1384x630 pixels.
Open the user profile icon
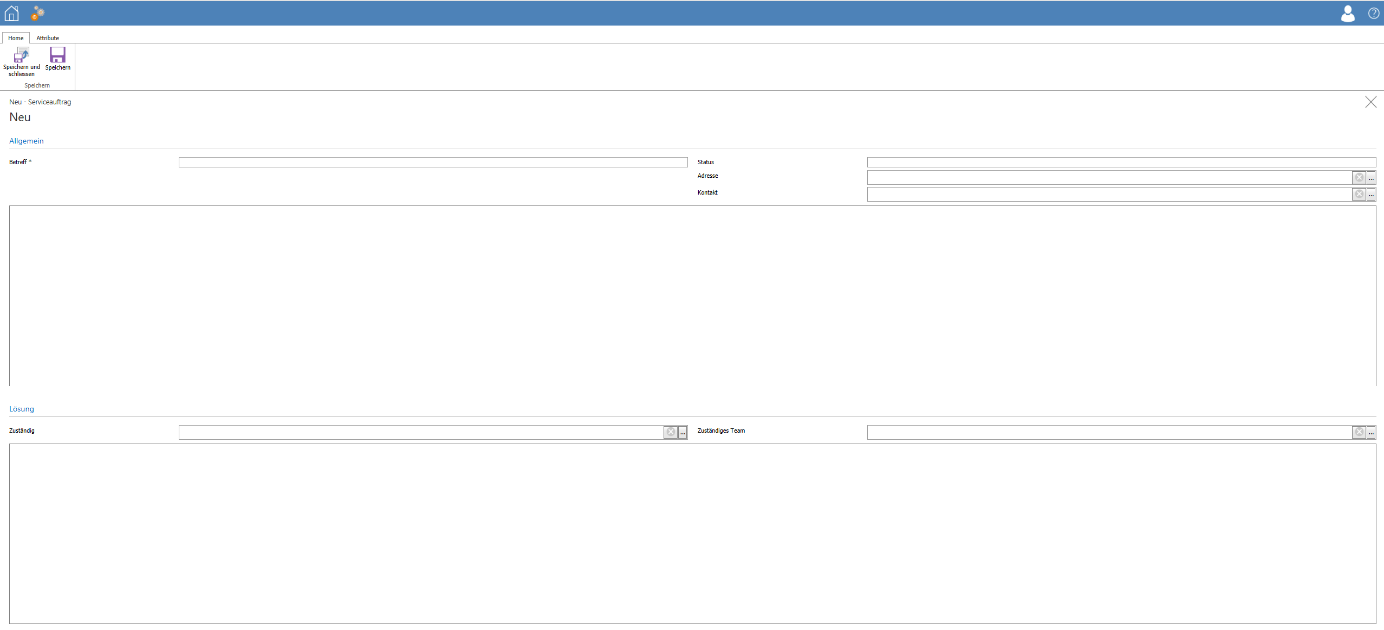(x=1348, y=13)
